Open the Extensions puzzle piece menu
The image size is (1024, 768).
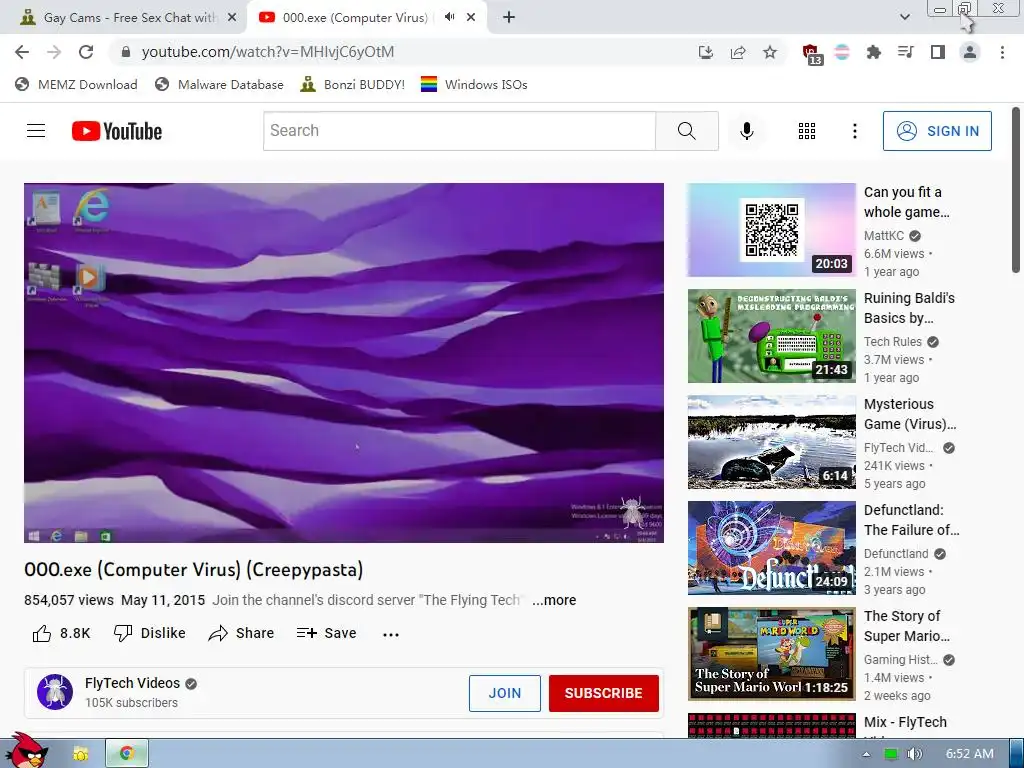click(873, 52)
